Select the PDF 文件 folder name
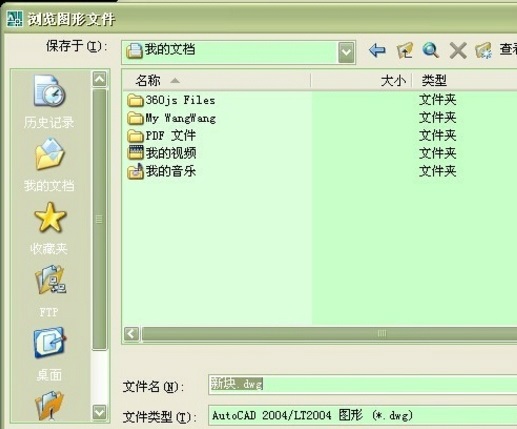This screenshot has height=429, width=517. (x=171, y=136)
